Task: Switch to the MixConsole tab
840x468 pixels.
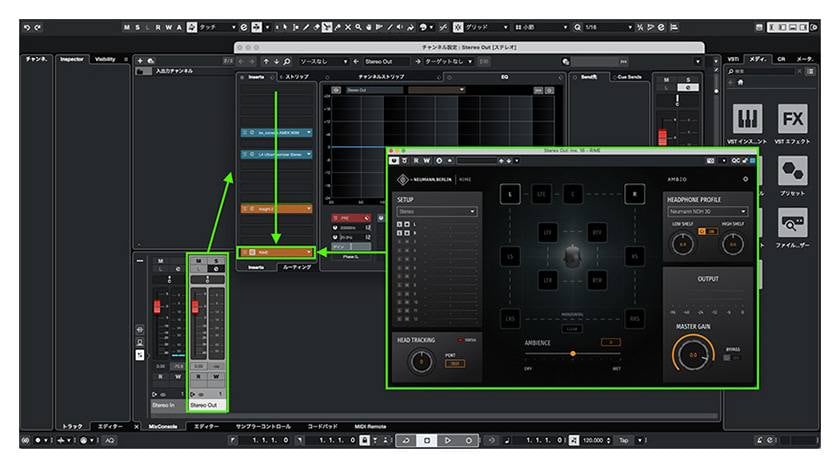Action: click(160, 426)
